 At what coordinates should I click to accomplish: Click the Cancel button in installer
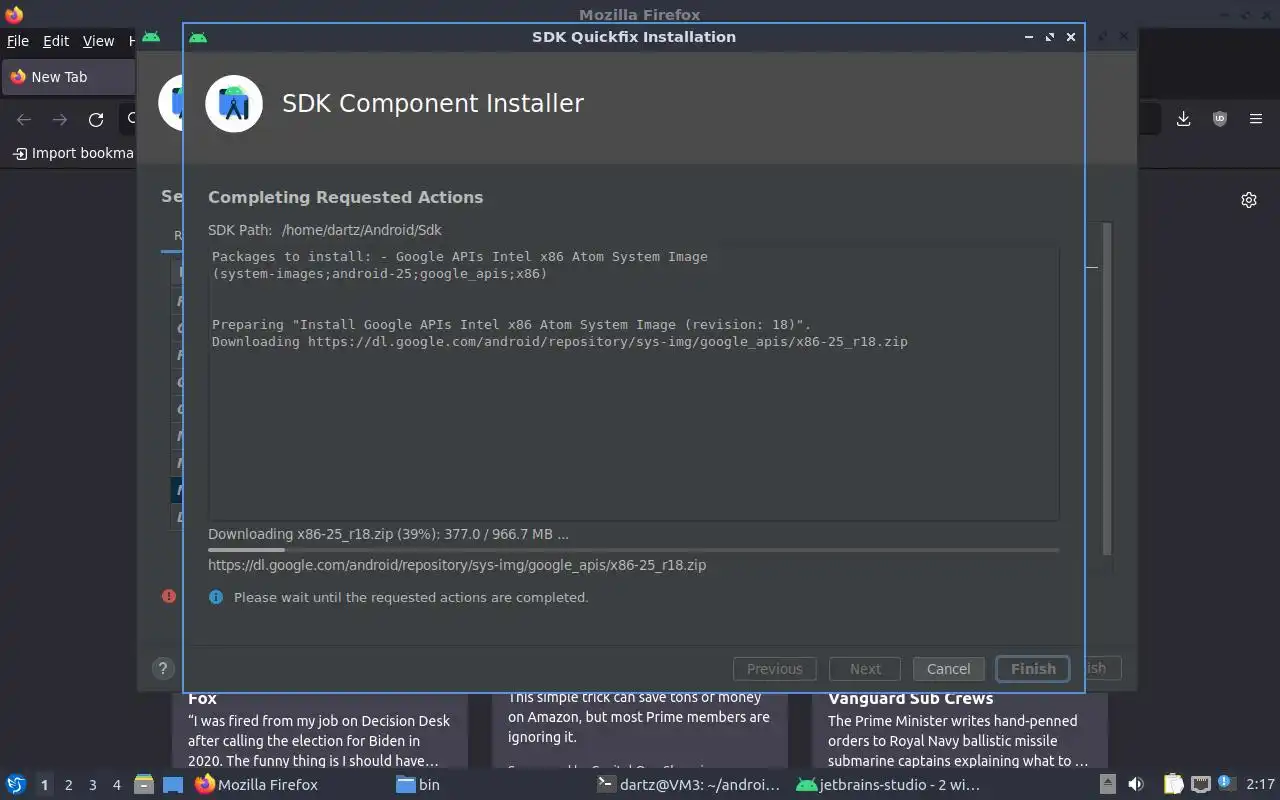(948, 669)
